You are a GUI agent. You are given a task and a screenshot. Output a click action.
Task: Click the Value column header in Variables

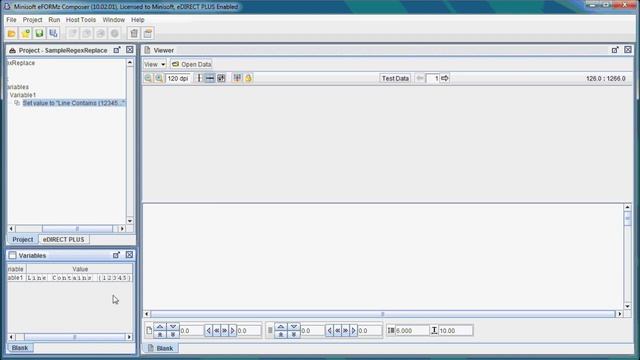pyautogui.click(x=80, y=269)
